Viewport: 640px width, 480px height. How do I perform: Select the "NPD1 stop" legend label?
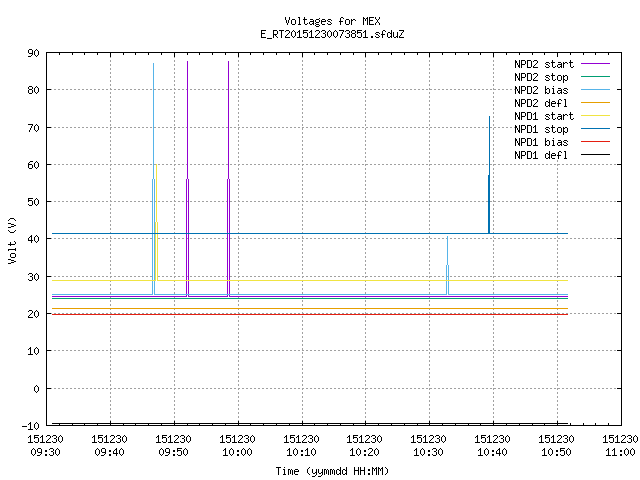pyautogui.click(x=541, y=129)
